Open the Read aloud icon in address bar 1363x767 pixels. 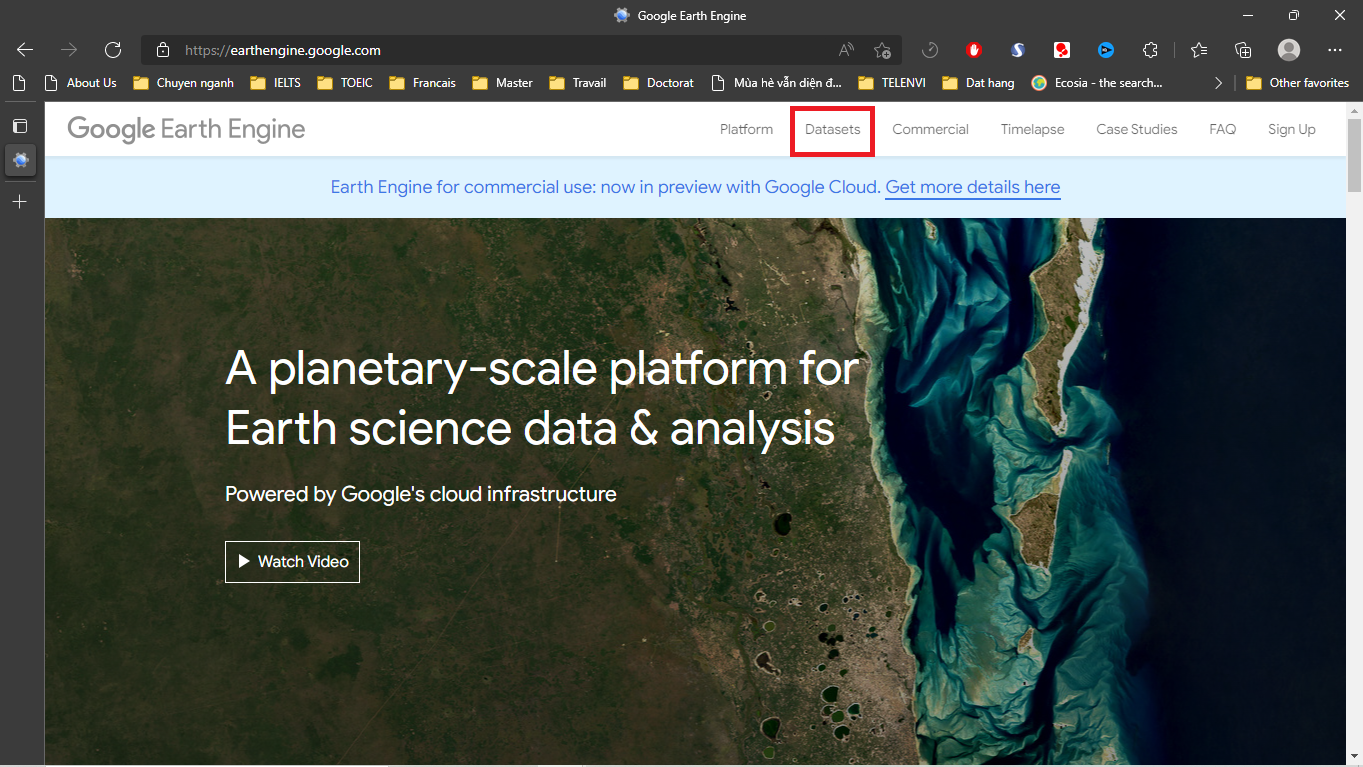(846, 50)
